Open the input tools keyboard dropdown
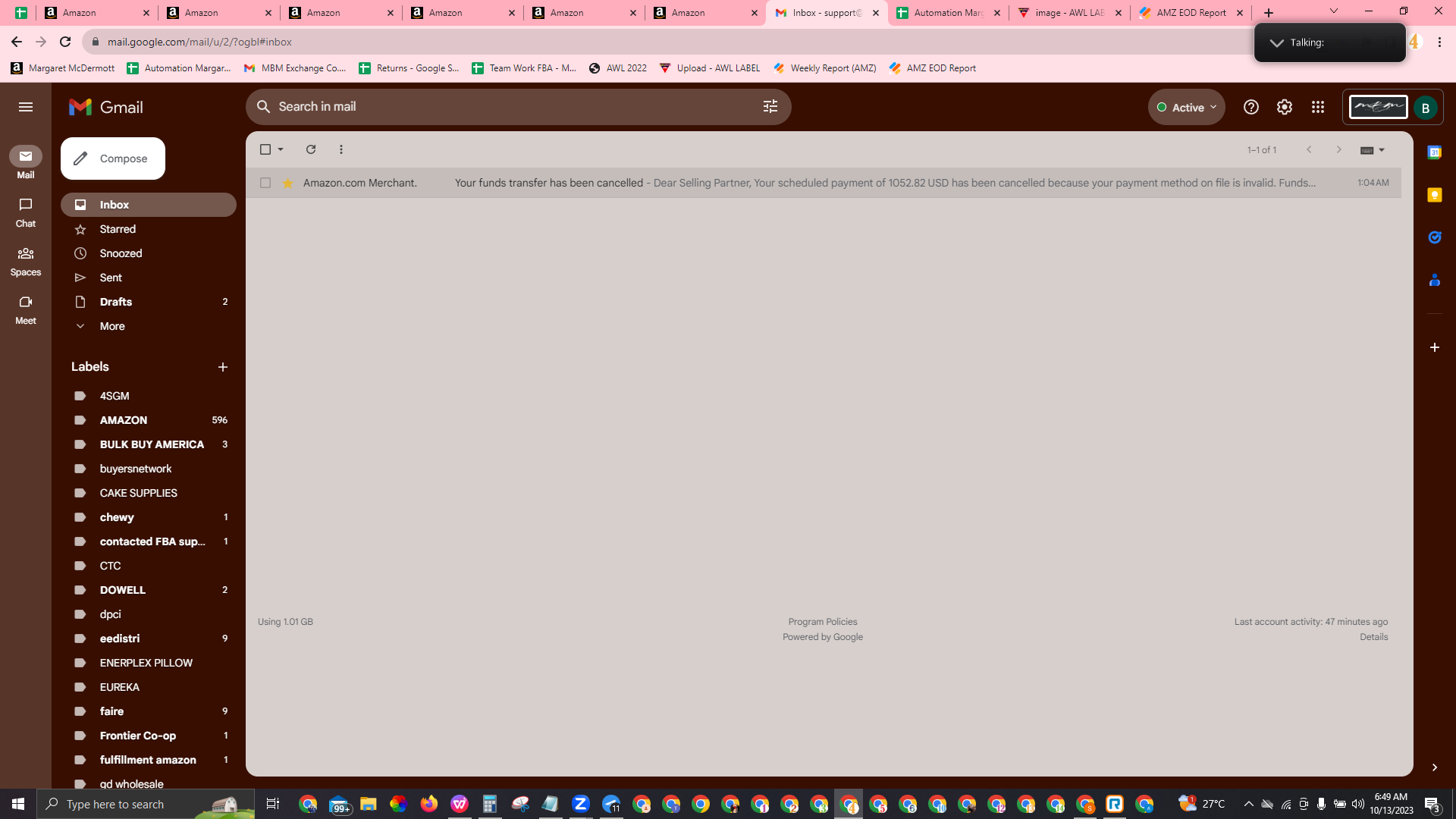 (x=1373, y=150)
